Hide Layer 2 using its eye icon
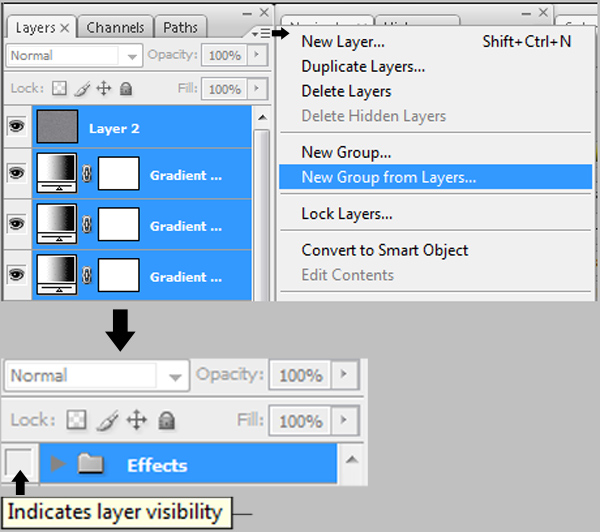Image resolution: width=600 pixels, height=532 pixels. coord(16,126)
